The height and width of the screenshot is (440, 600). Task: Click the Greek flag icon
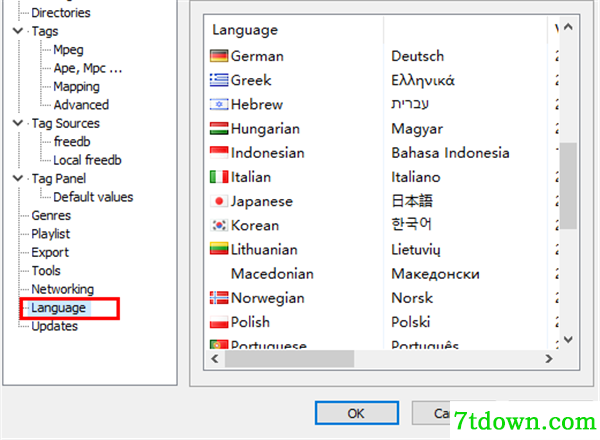(219, 80)
